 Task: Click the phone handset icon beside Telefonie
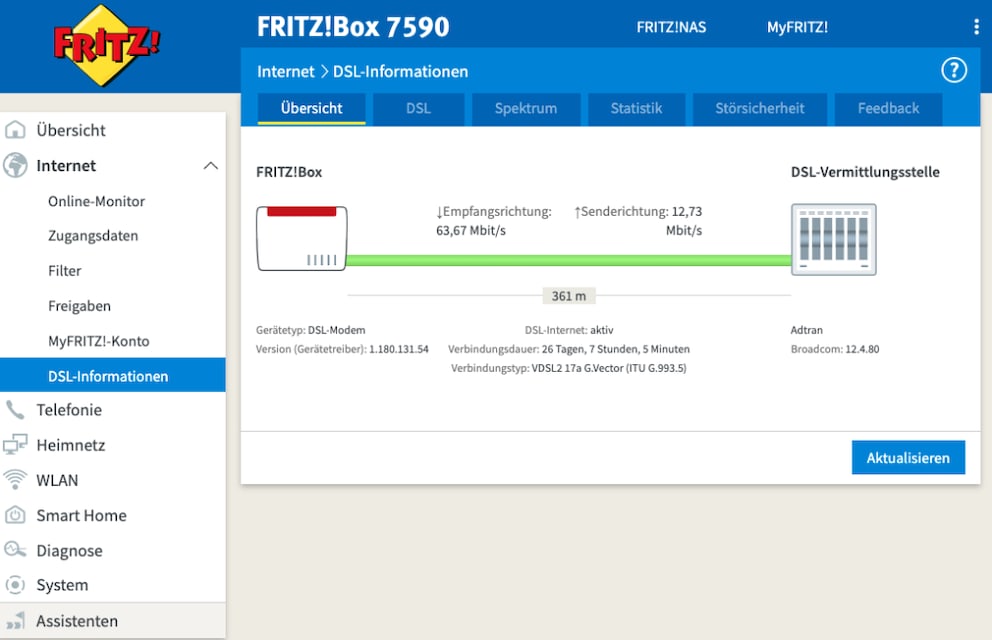tap(15, 410)
